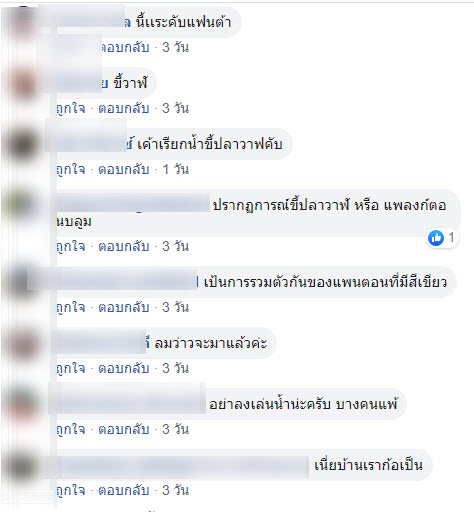The height and width of the screenshot is (512, 474).
Task: Click the blue thumbs-up reaction icon
Action: [x=436, y=238]
